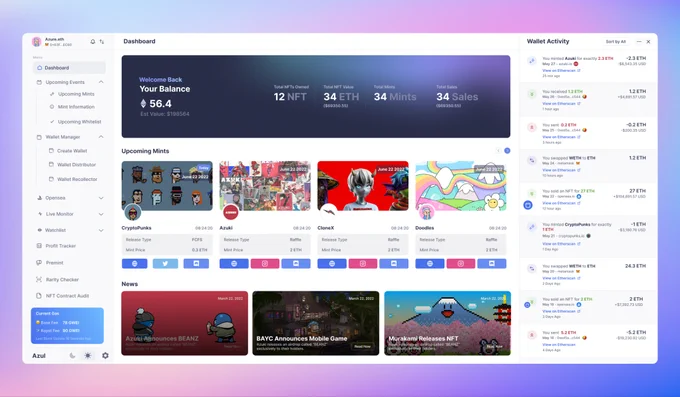
Task: Expand the Opensea section chevron
Action: 101,198
